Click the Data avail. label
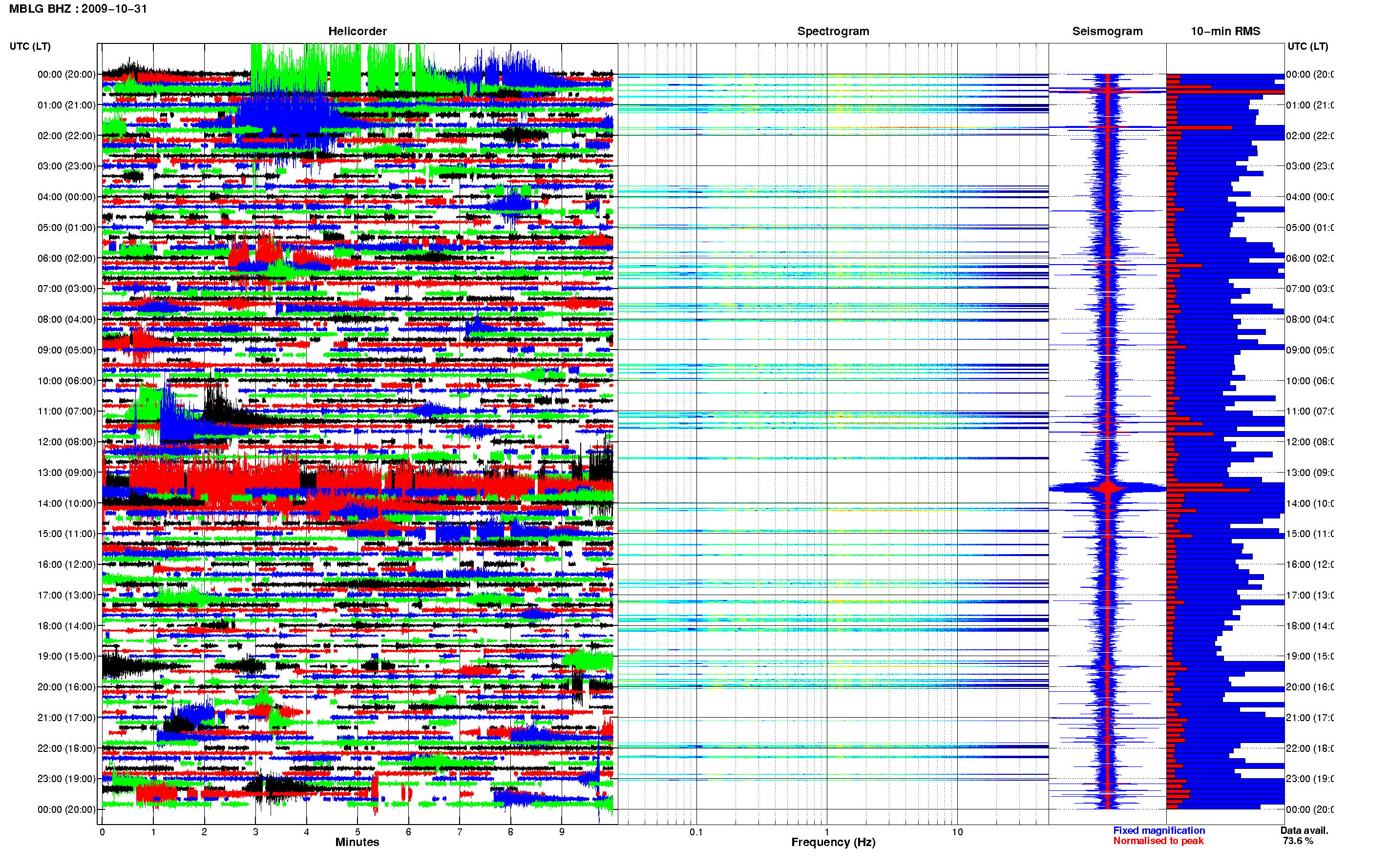This screenshot has width=1389, height=868. (x=1304, y=830)
